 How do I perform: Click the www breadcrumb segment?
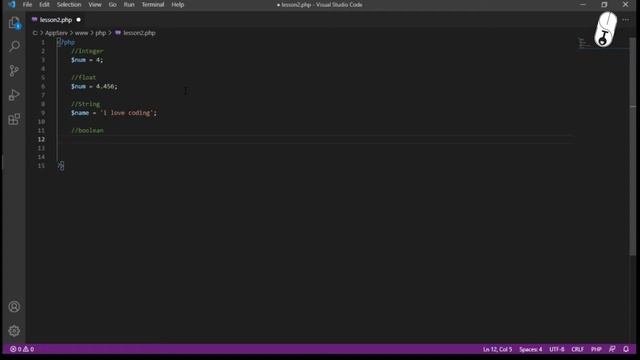pyautogui.click(x=81, y=33)
